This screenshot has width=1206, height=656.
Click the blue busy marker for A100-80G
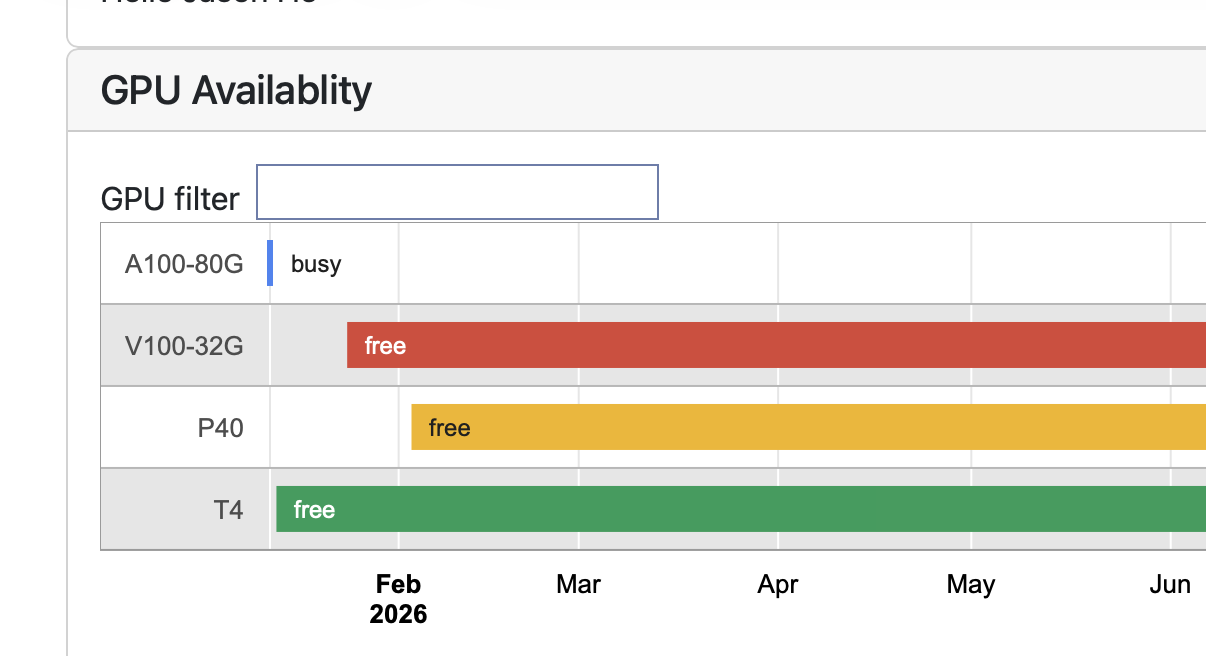point(270,263)
